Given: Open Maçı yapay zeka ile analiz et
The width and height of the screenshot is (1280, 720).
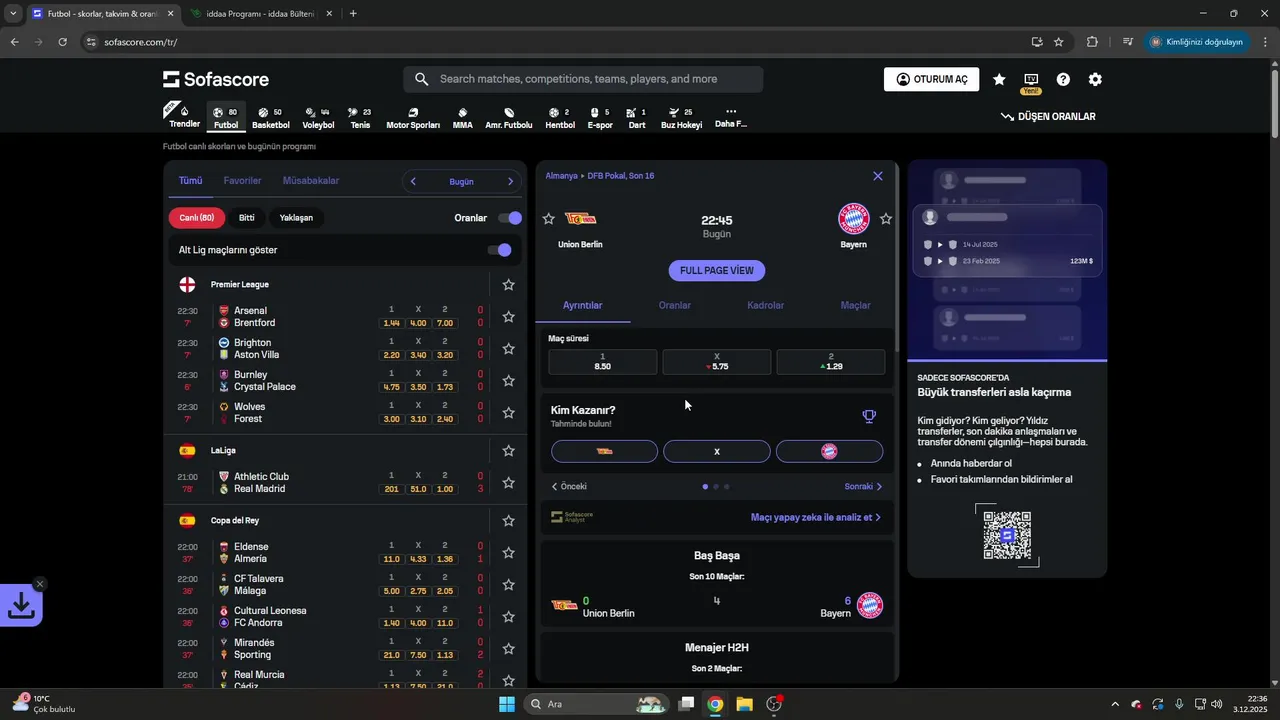Looking at the screenshot, I should tap(816, 517).
